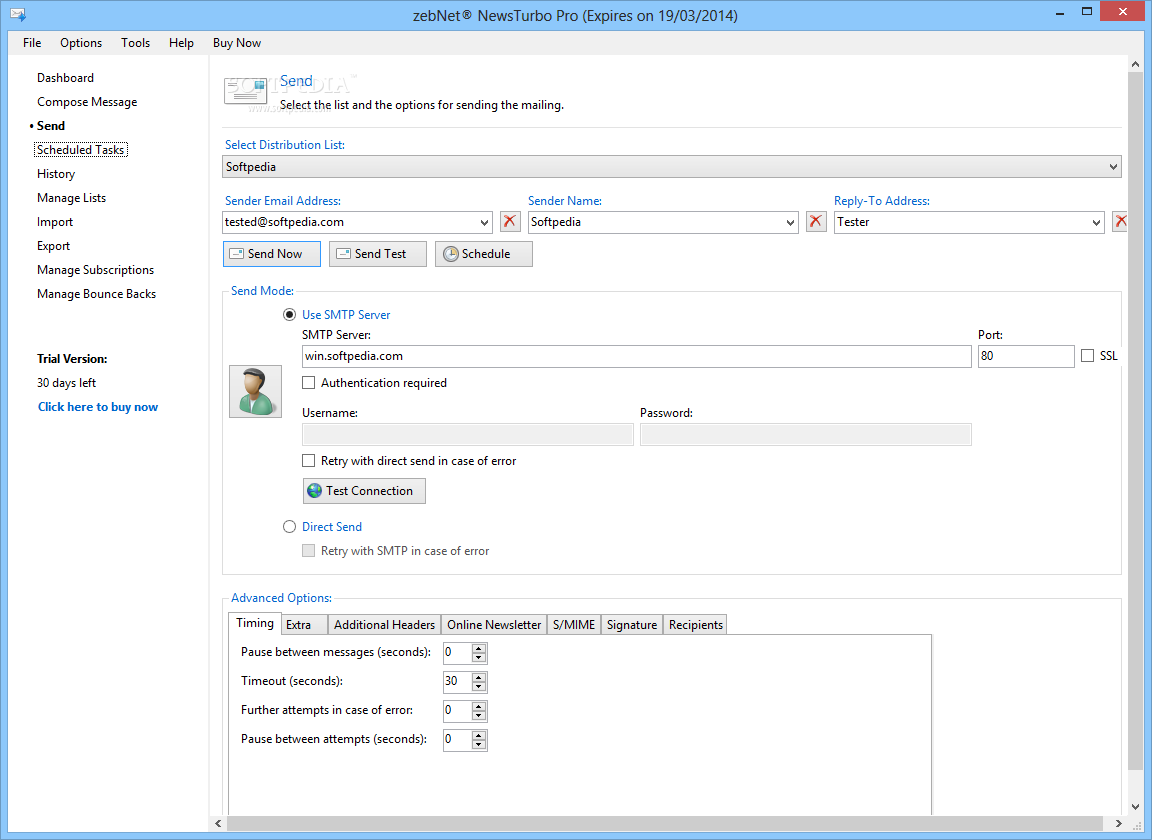The width and height of the screenshot is (1152, 840).
Task: Open Import in sidebar
Action: click(55, 222)
